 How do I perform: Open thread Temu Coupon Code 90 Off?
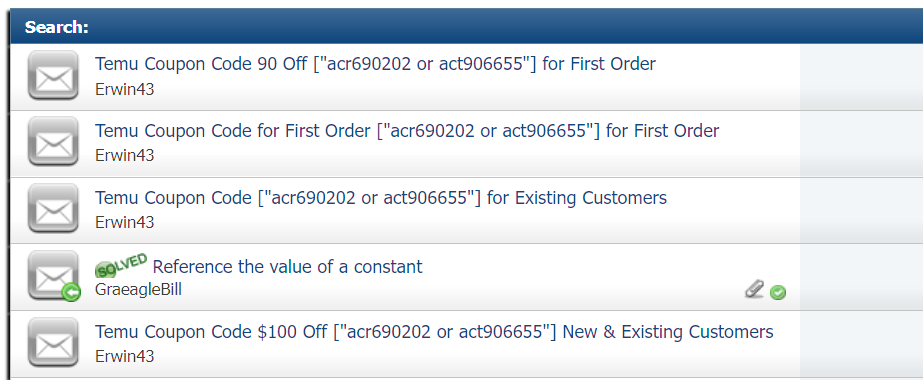point(375,64)
